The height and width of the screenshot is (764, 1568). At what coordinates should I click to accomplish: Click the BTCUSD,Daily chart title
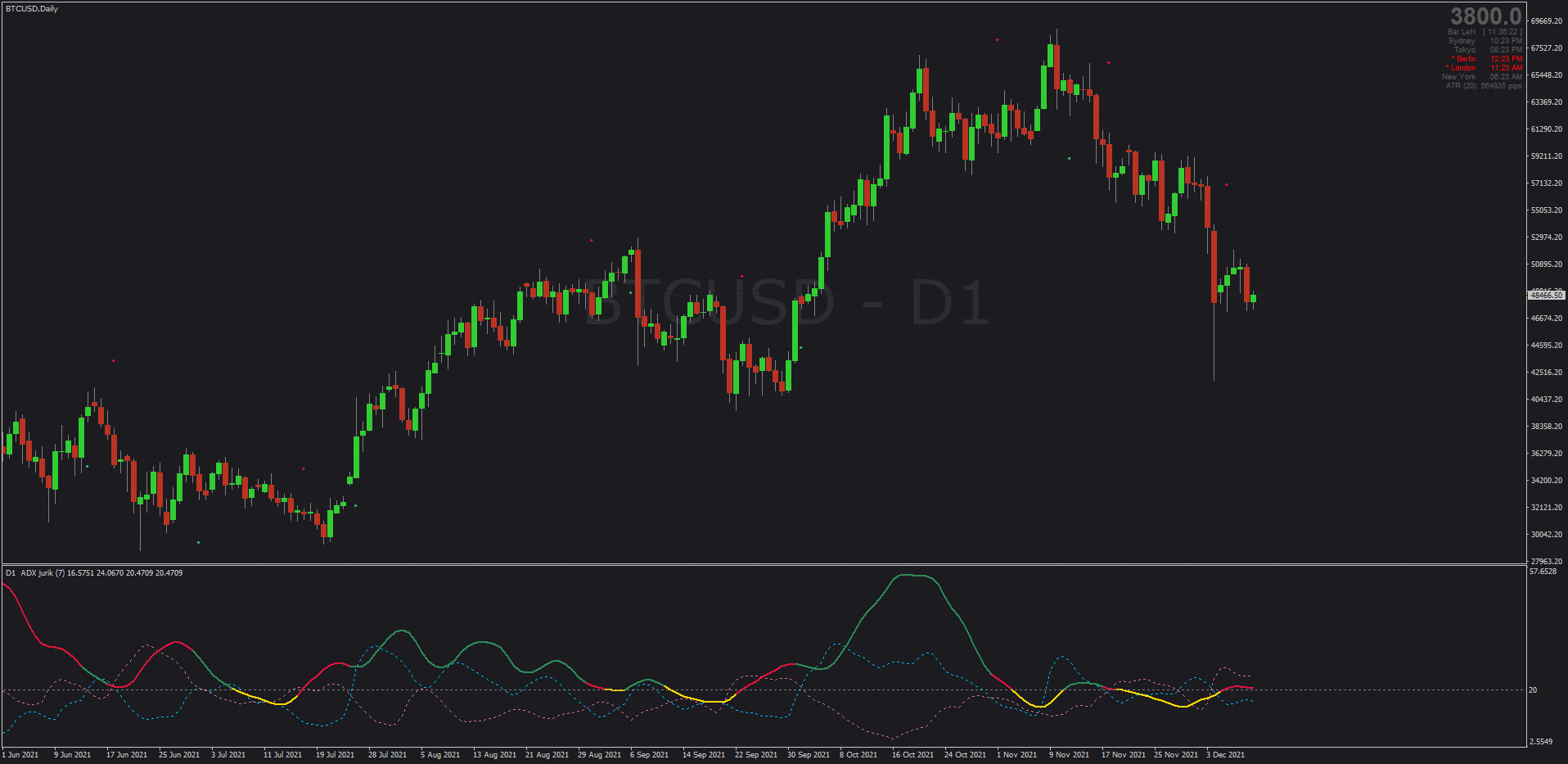click(x=32, y=9)
